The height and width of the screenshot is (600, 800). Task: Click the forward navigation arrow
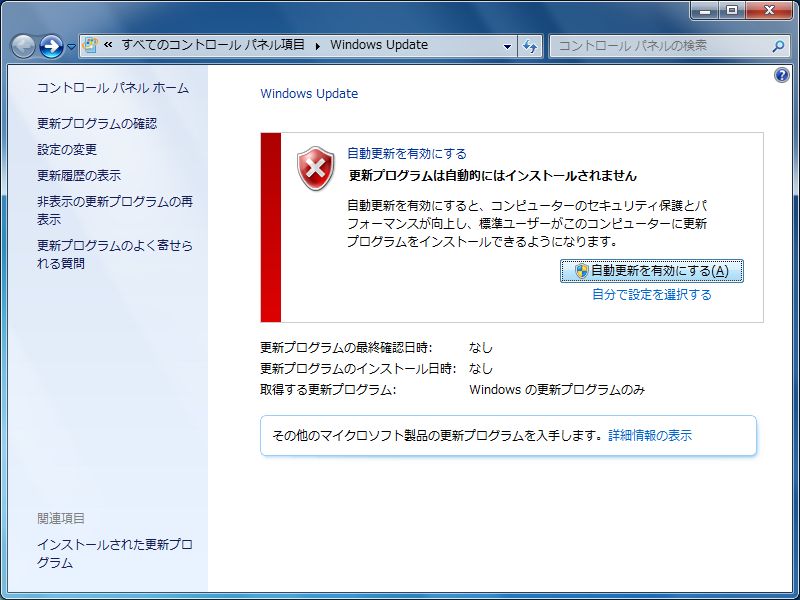pos(51,46)
